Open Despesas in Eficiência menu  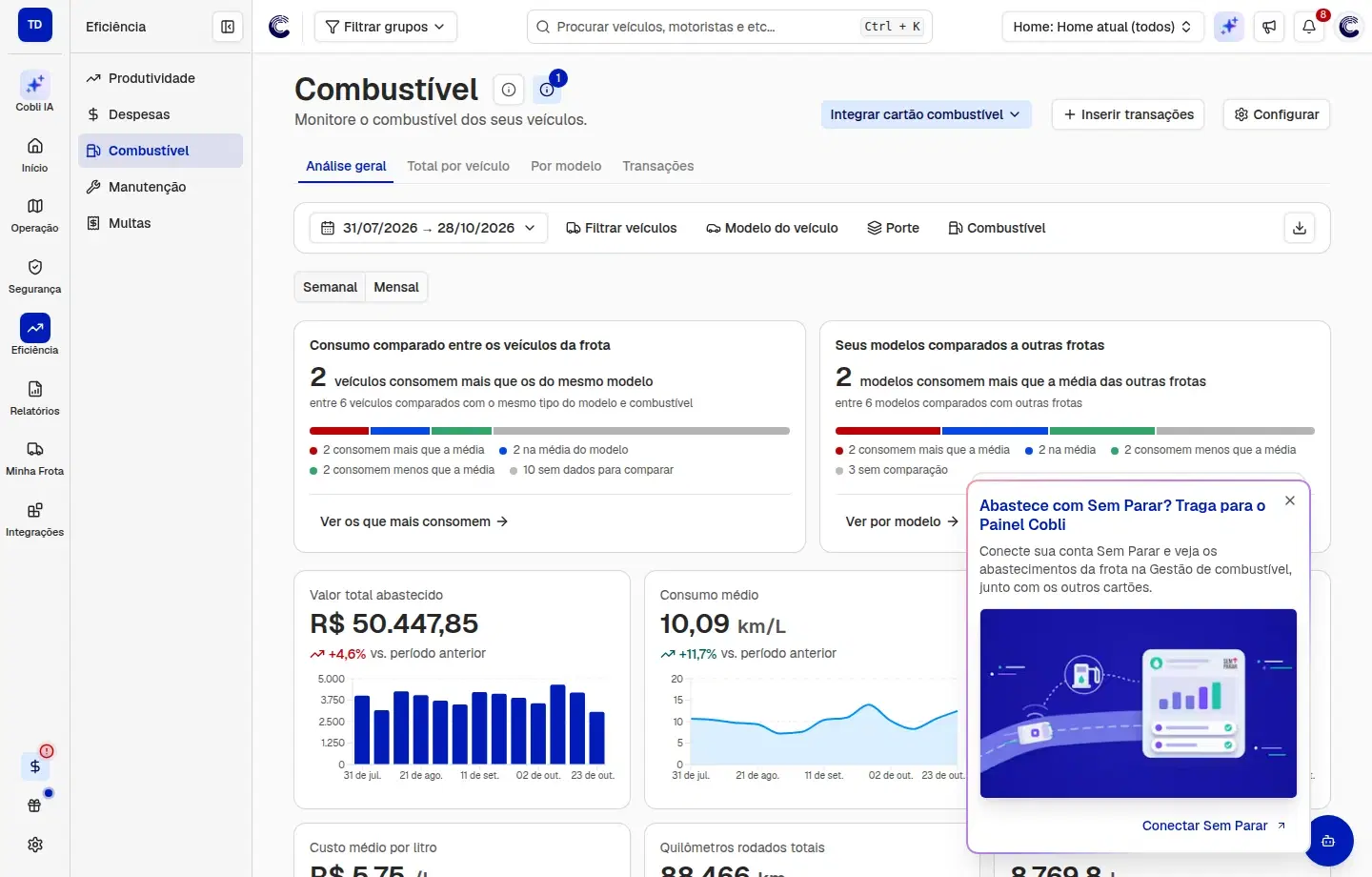(x=160, y=114)
